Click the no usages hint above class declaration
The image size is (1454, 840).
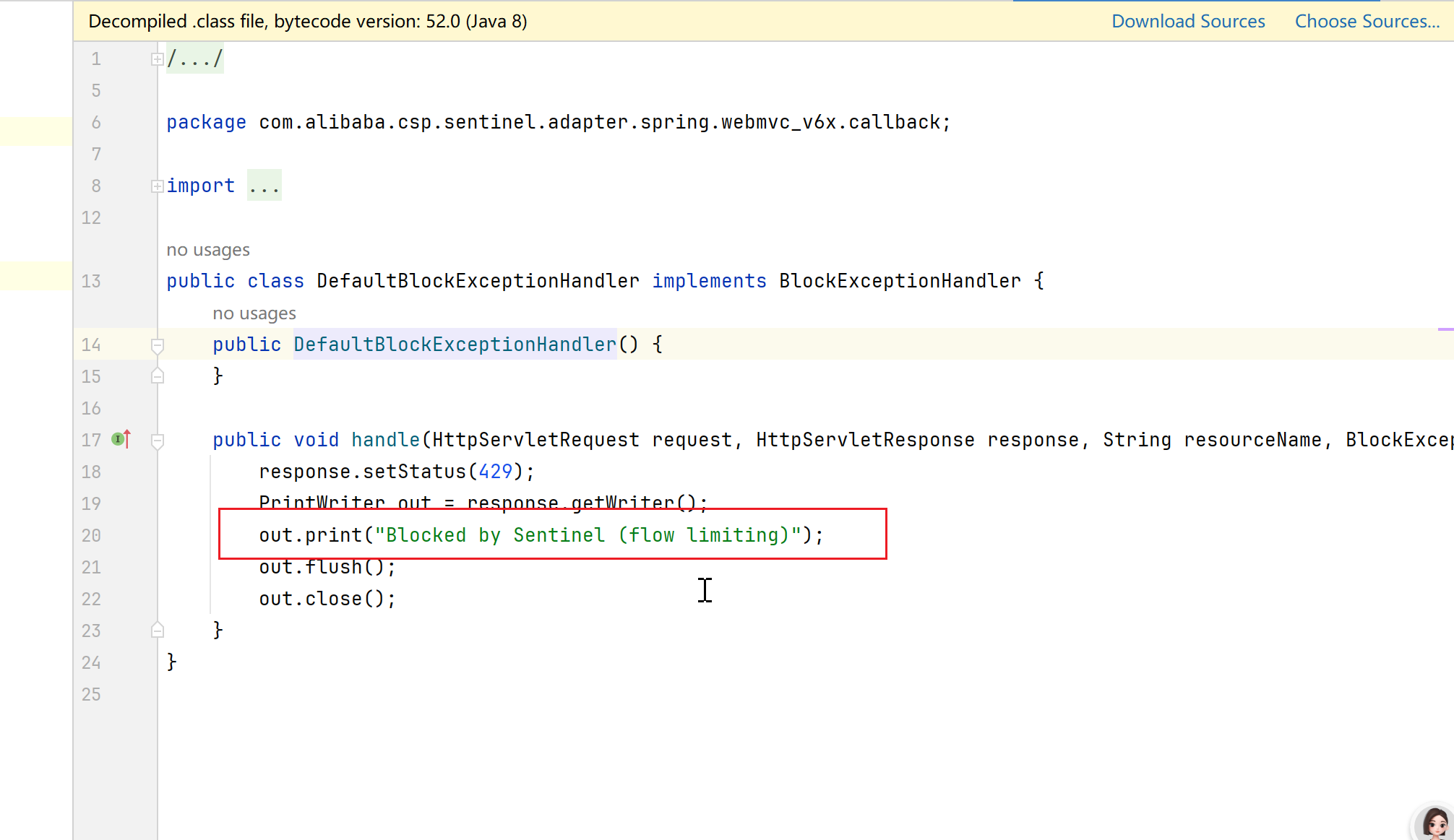click(x=208, y=250)
